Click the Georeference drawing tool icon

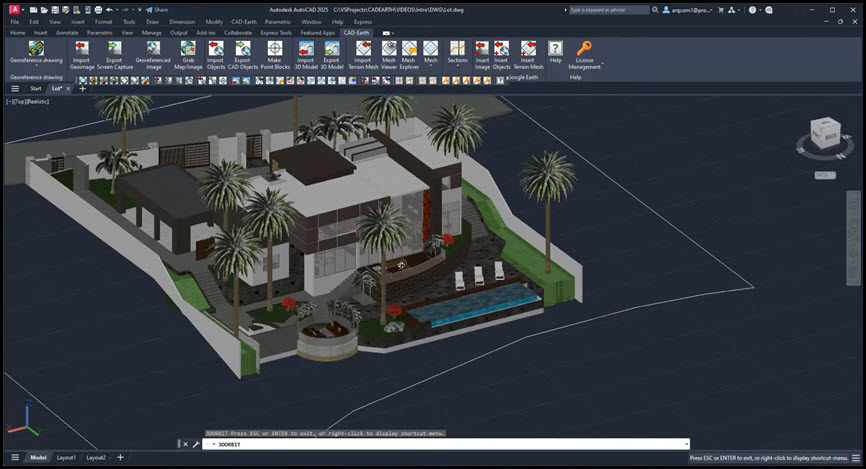36,48
